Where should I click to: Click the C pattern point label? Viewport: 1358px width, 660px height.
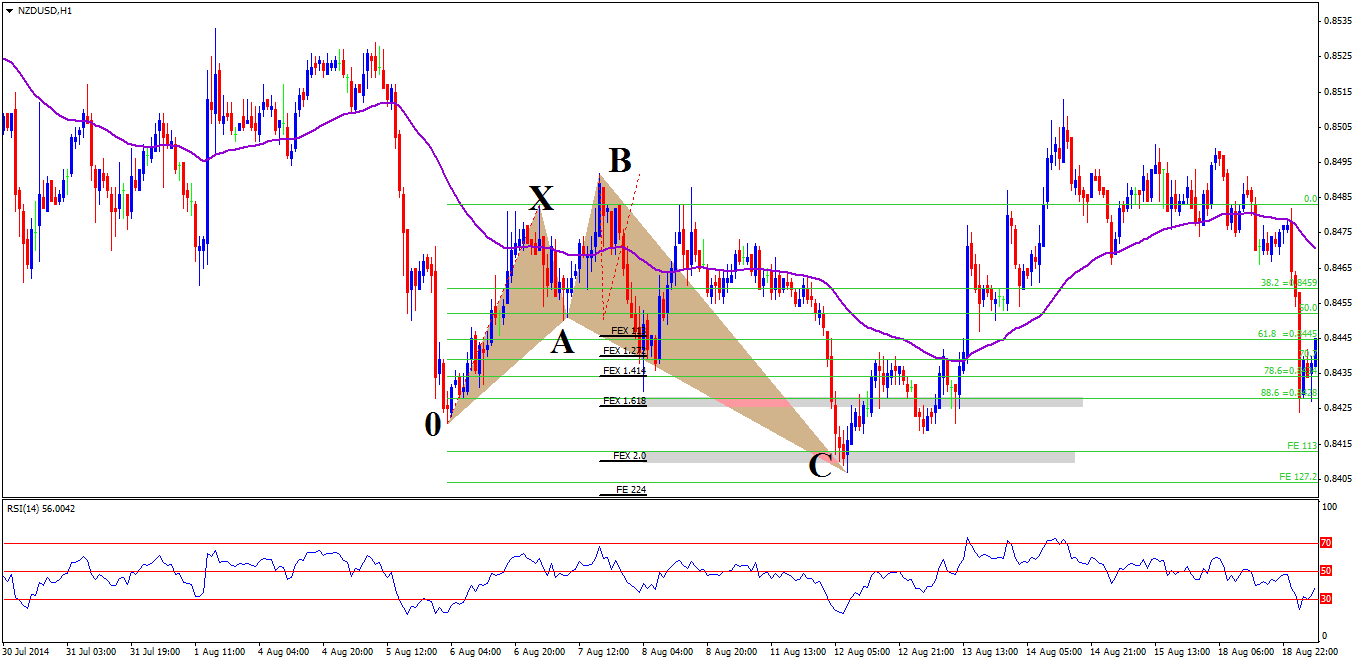click(819, 465)
